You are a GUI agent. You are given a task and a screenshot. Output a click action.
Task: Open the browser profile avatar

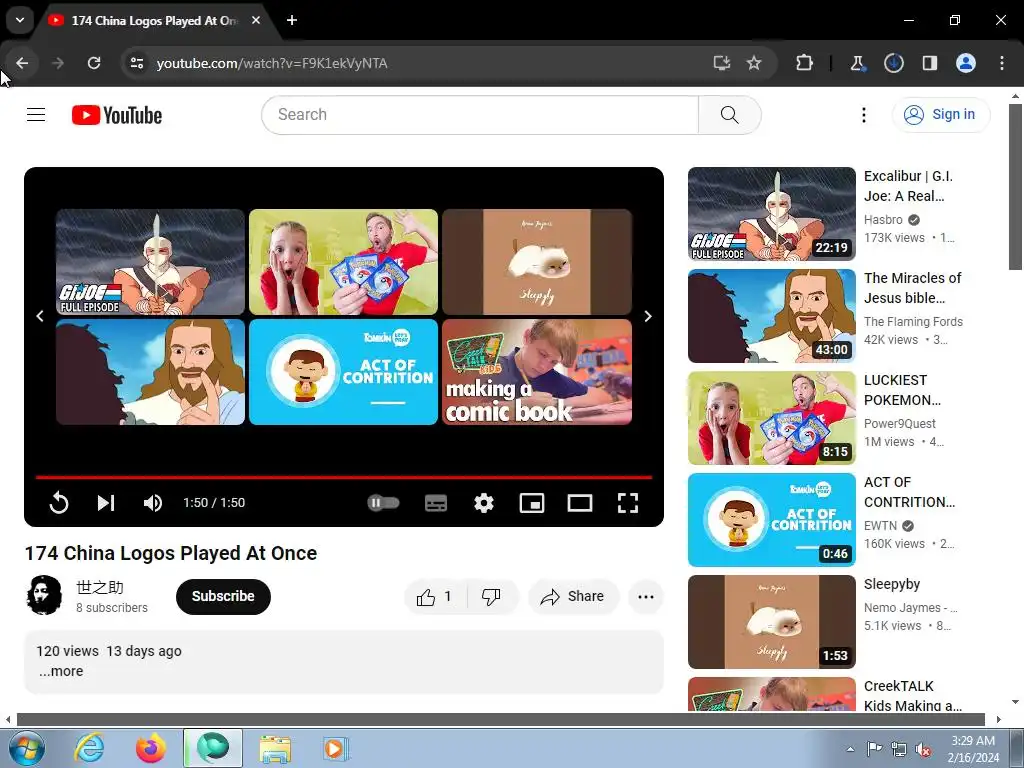click(x=966, y=63)
